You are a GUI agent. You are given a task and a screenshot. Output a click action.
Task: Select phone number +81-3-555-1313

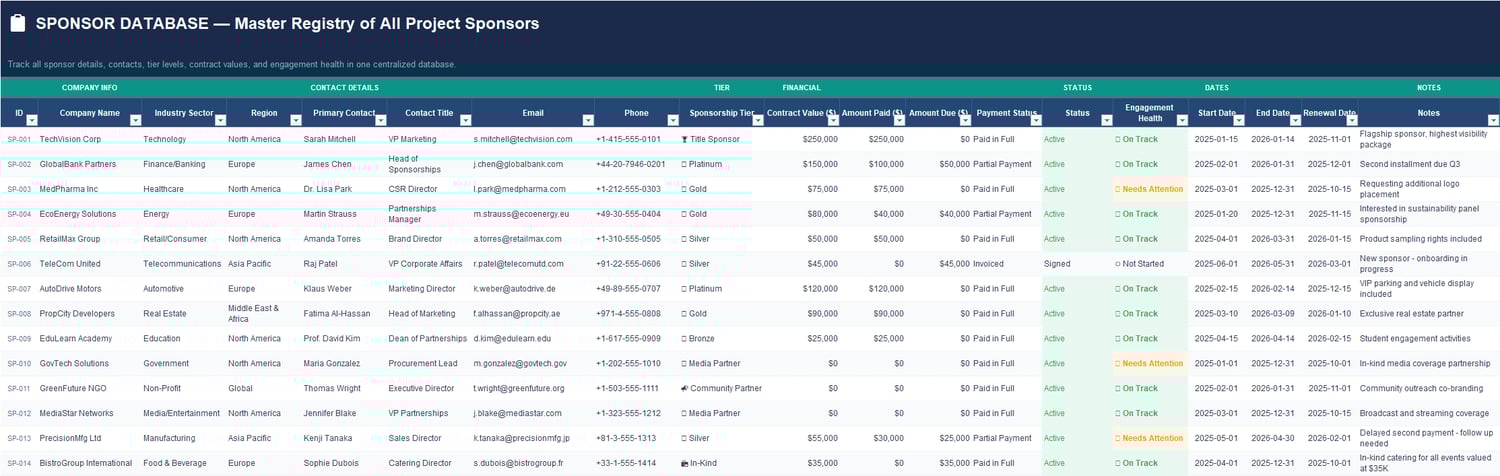(x=636, y=438)
